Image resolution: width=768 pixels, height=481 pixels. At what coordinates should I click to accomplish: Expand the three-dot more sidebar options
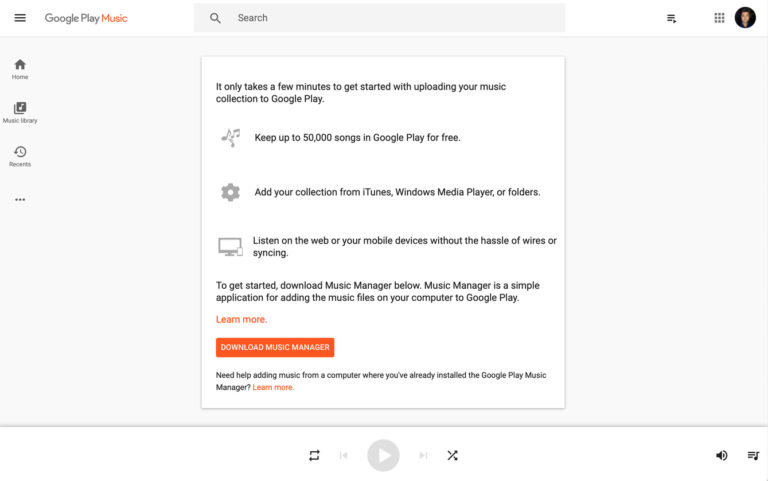20,200
